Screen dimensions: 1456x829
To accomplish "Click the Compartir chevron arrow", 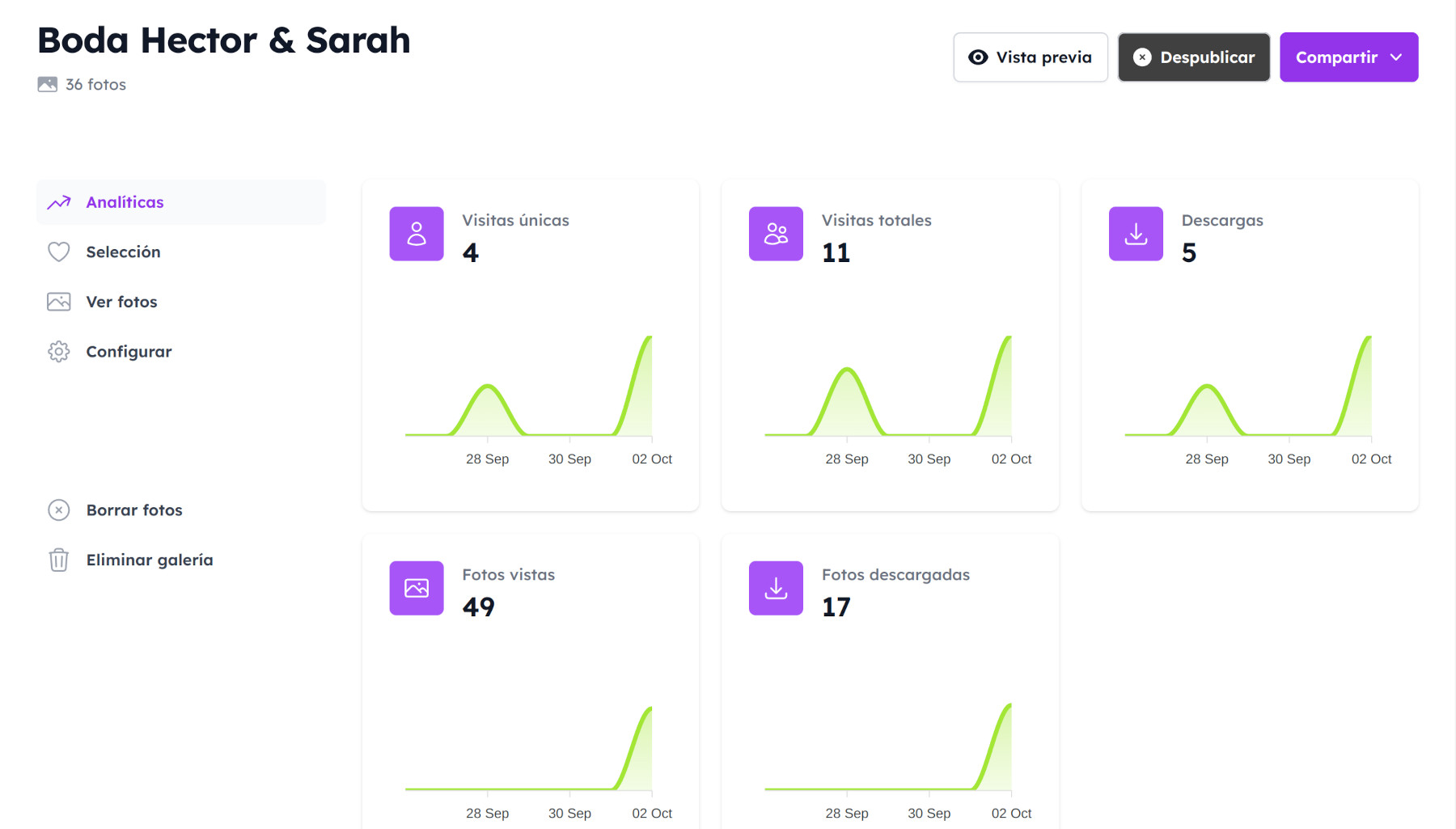I will click(x=1396, y=57).
